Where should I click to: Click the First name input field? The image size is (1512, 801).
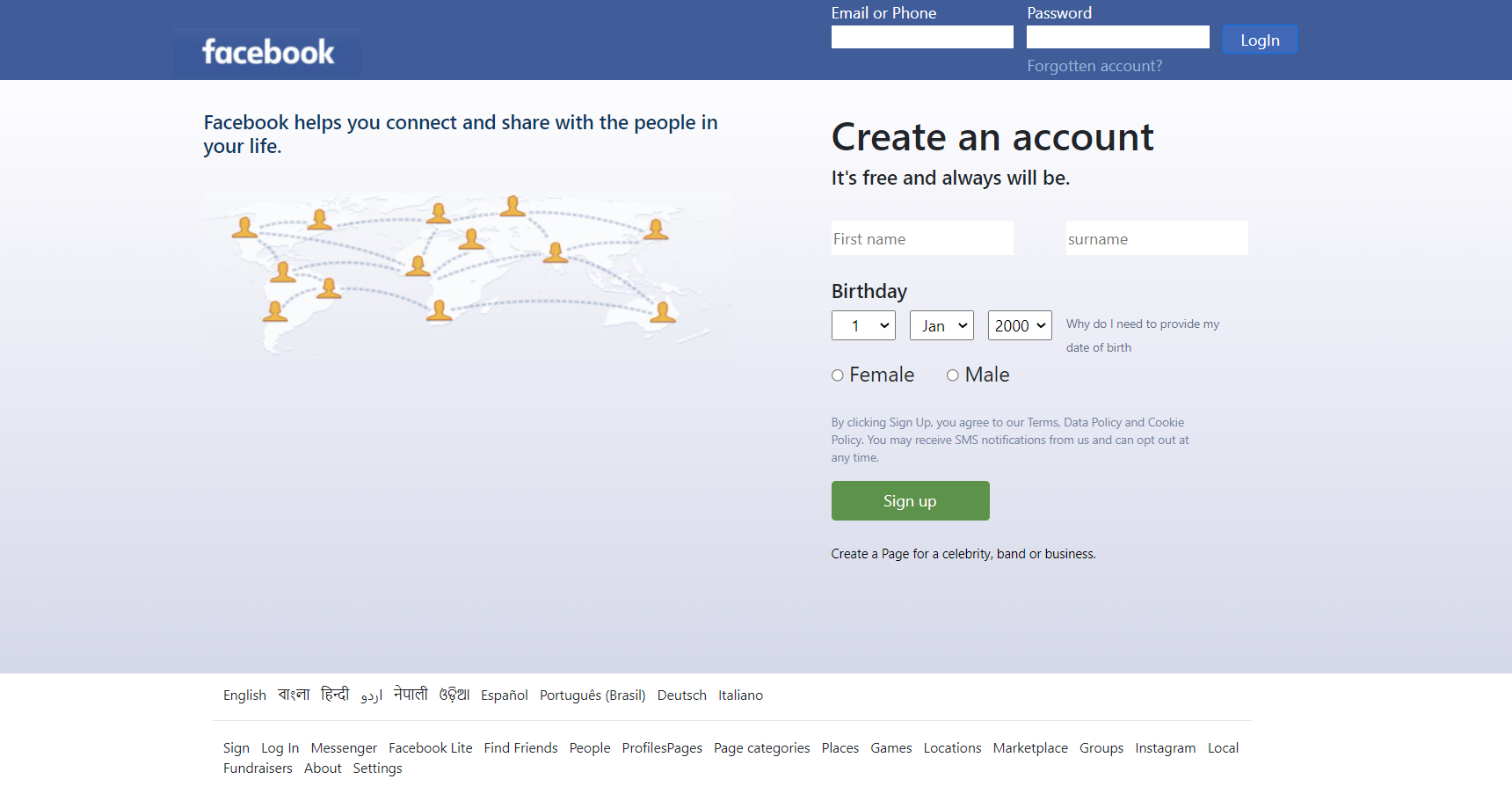point(921,237)
